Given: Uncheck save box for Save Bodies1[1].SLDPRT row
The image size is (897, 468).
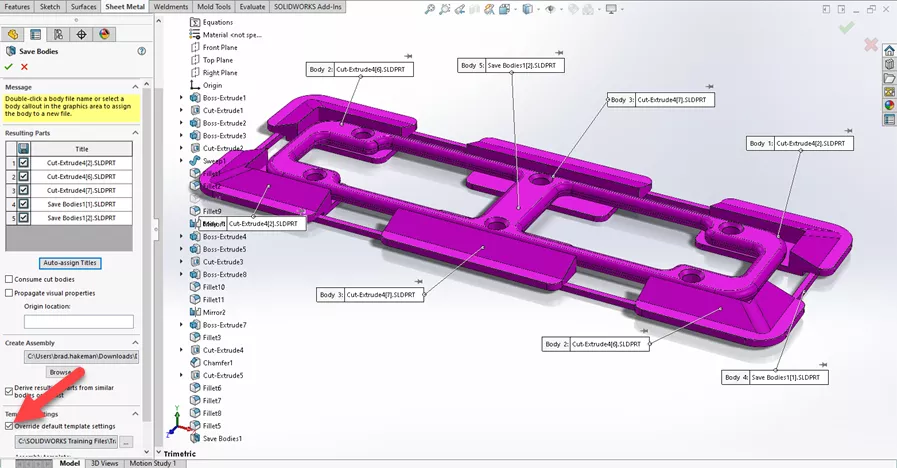Looking at the screenshot, I should tap(23, 204).
